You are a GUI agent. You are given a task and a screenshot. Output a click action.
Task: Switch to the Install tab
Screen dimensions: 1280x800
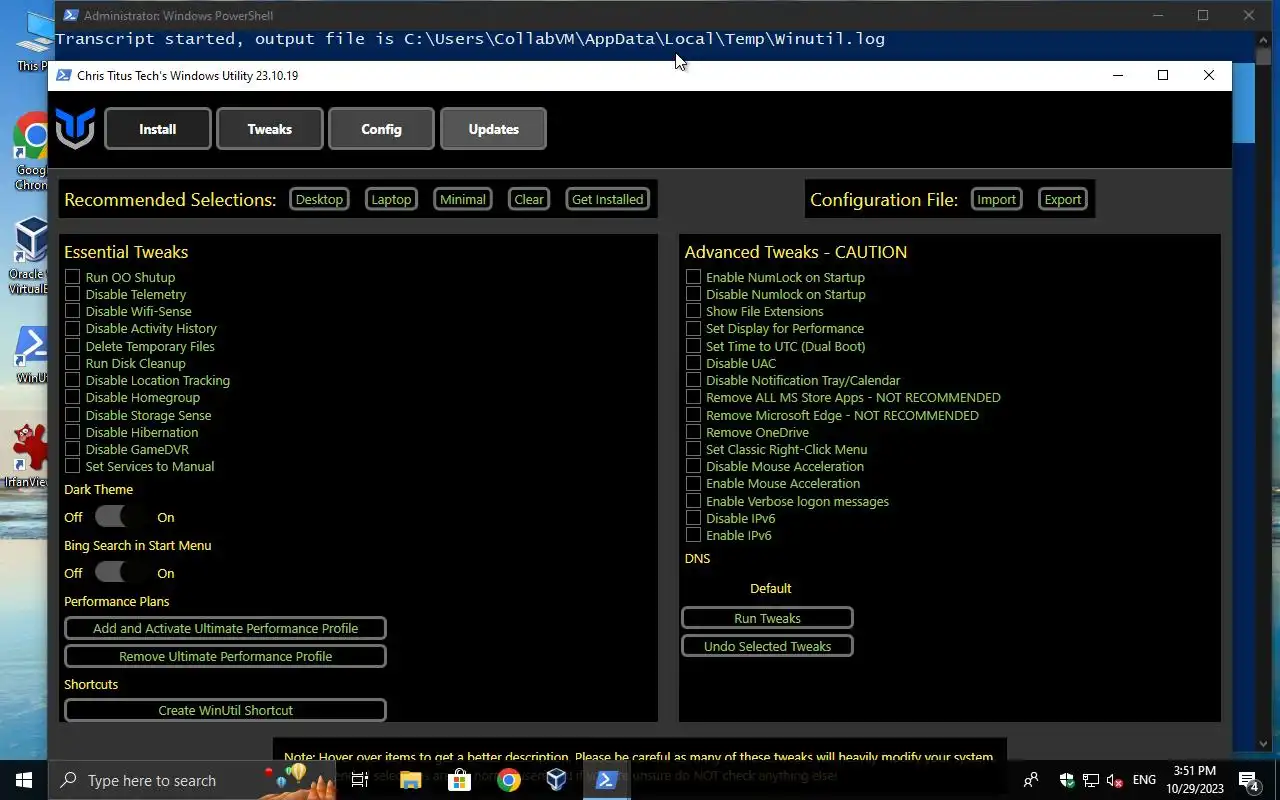click(158, 129)
